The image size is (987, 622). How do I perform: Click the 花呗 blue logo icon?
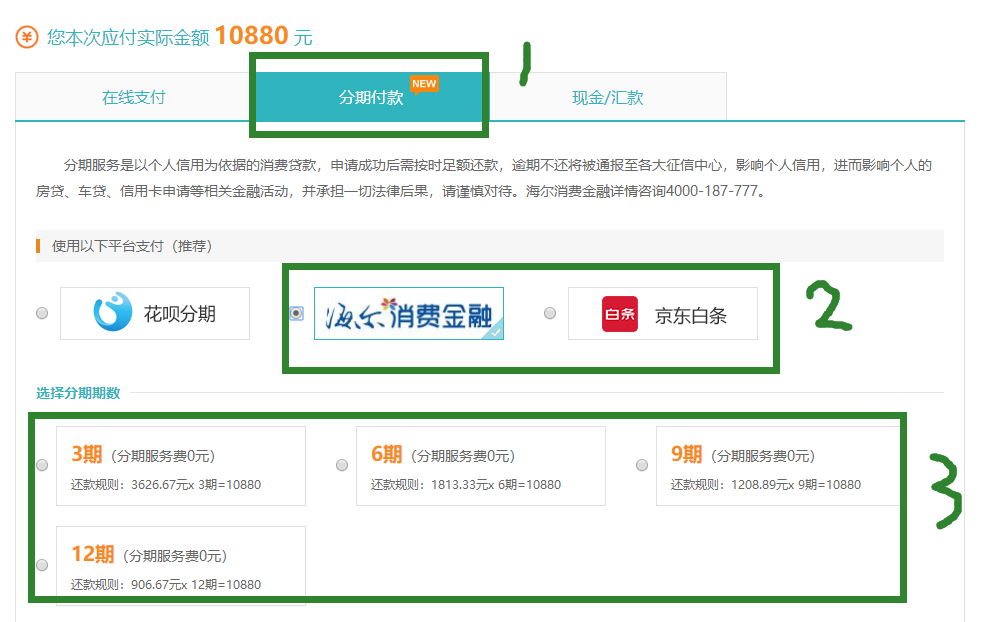[x=113, y=312]
